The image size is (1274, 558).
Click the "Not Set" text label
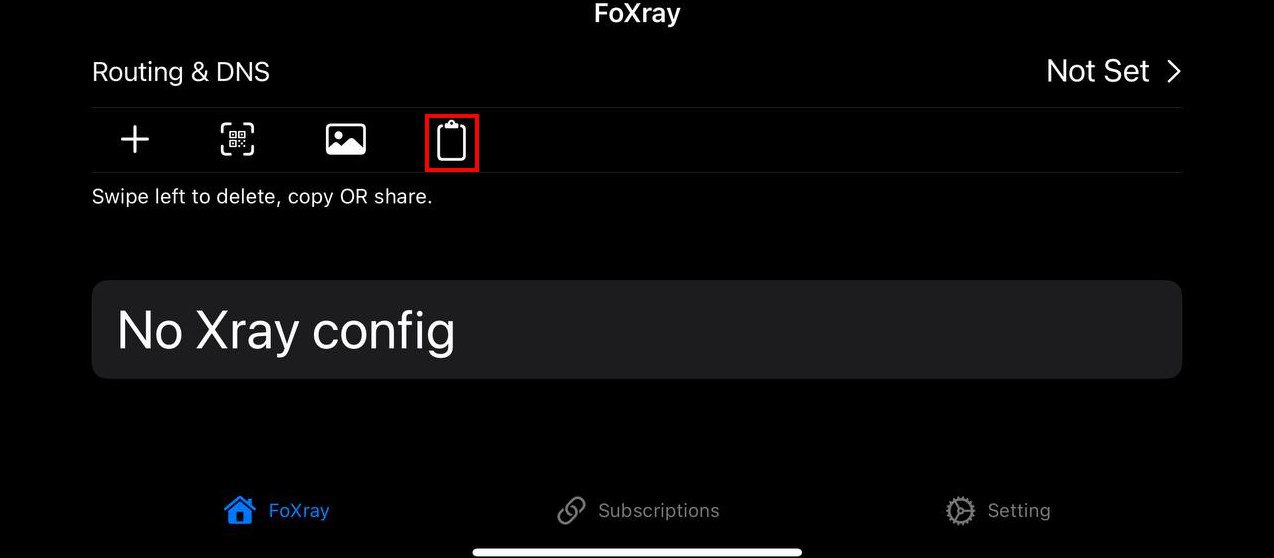(1098, 71)
